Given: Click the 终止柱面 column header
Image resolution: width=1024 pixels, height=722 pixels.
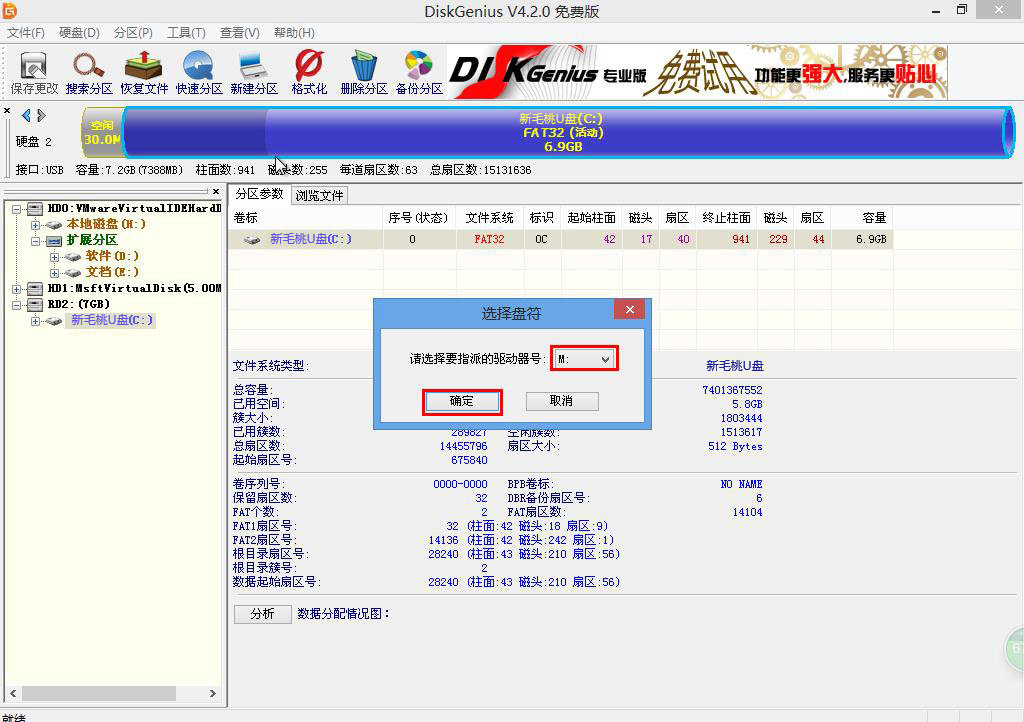Looking at the screenshot, I should coord(726,218).
